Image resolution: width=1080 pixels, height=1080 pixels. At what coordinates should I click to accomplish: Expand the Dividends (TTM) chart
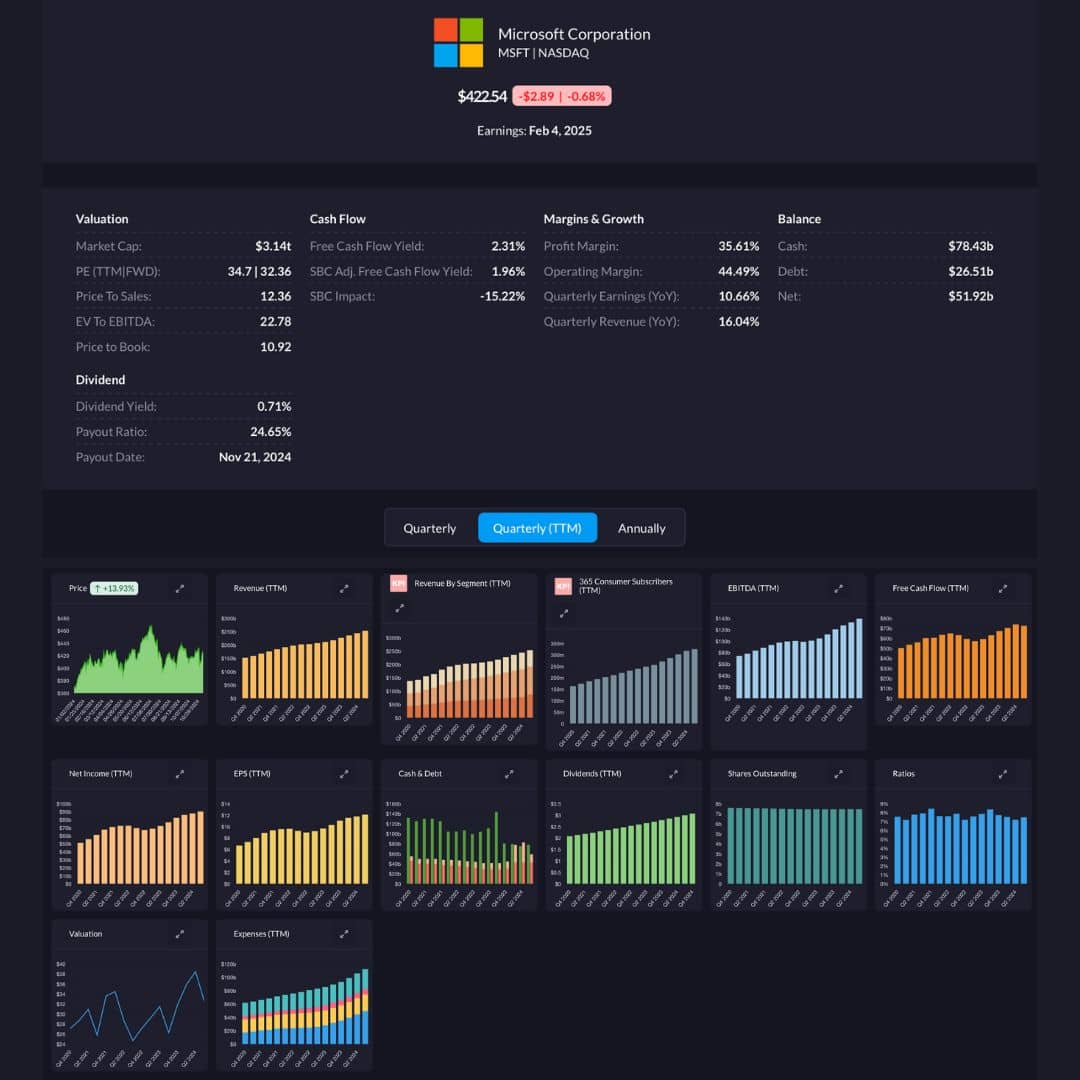click(673, 774)
